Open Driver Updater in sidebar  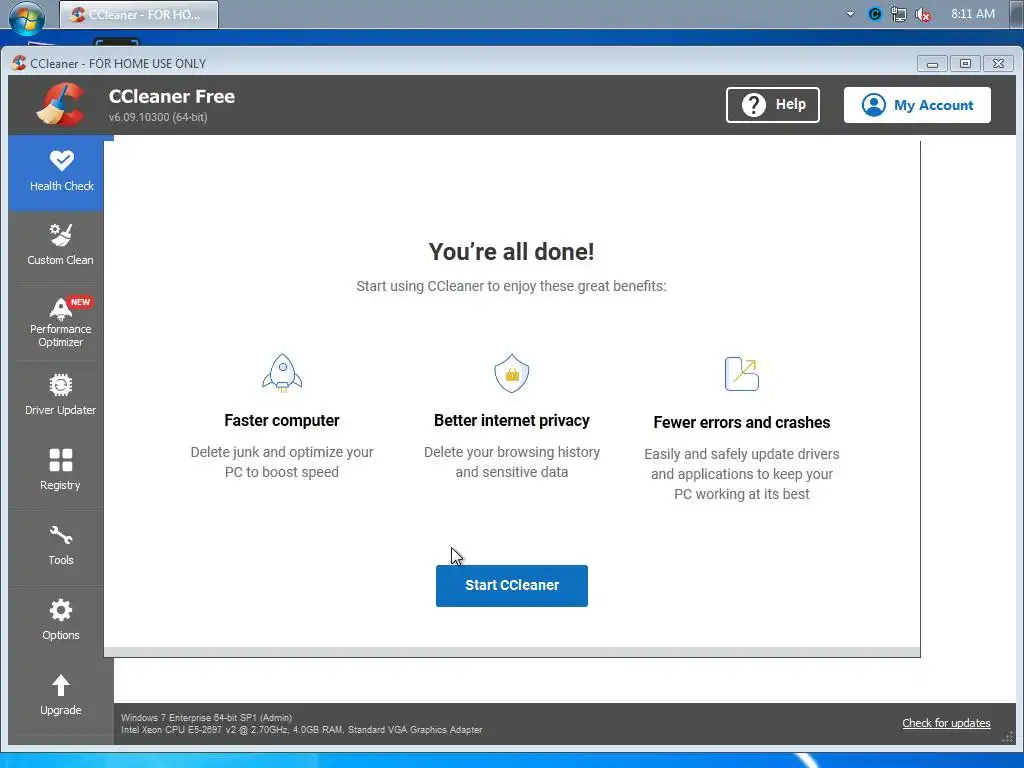click(x=60, y=394)
